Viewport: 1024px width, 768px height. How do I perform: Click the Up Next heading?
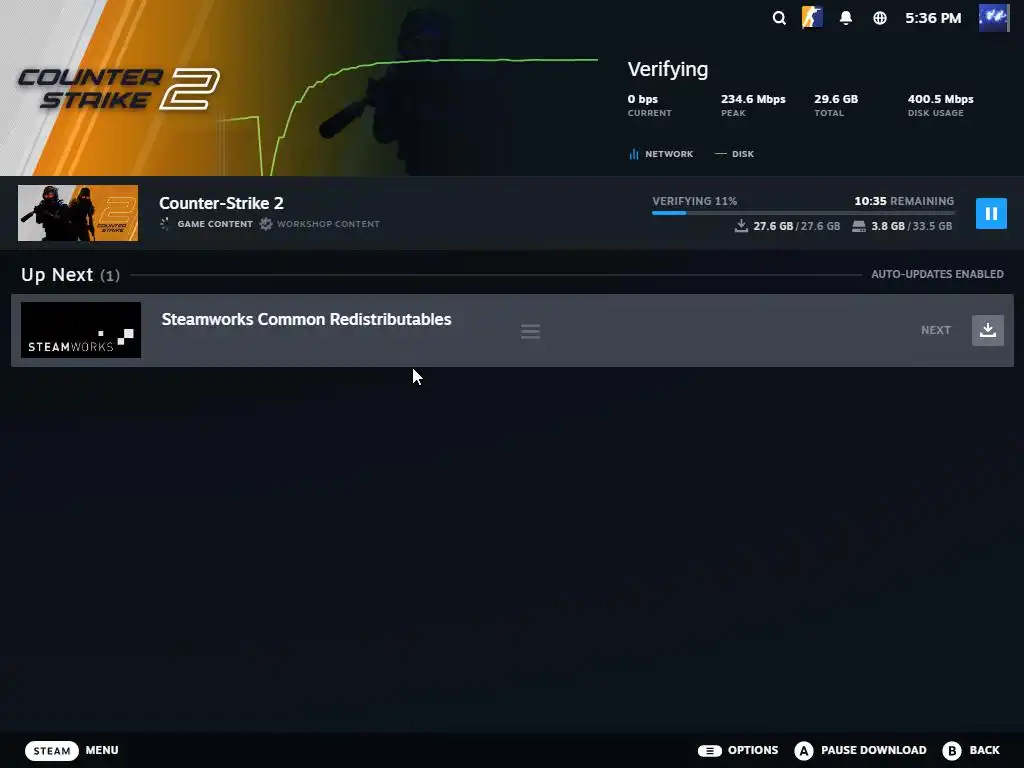tap(57, 275)
